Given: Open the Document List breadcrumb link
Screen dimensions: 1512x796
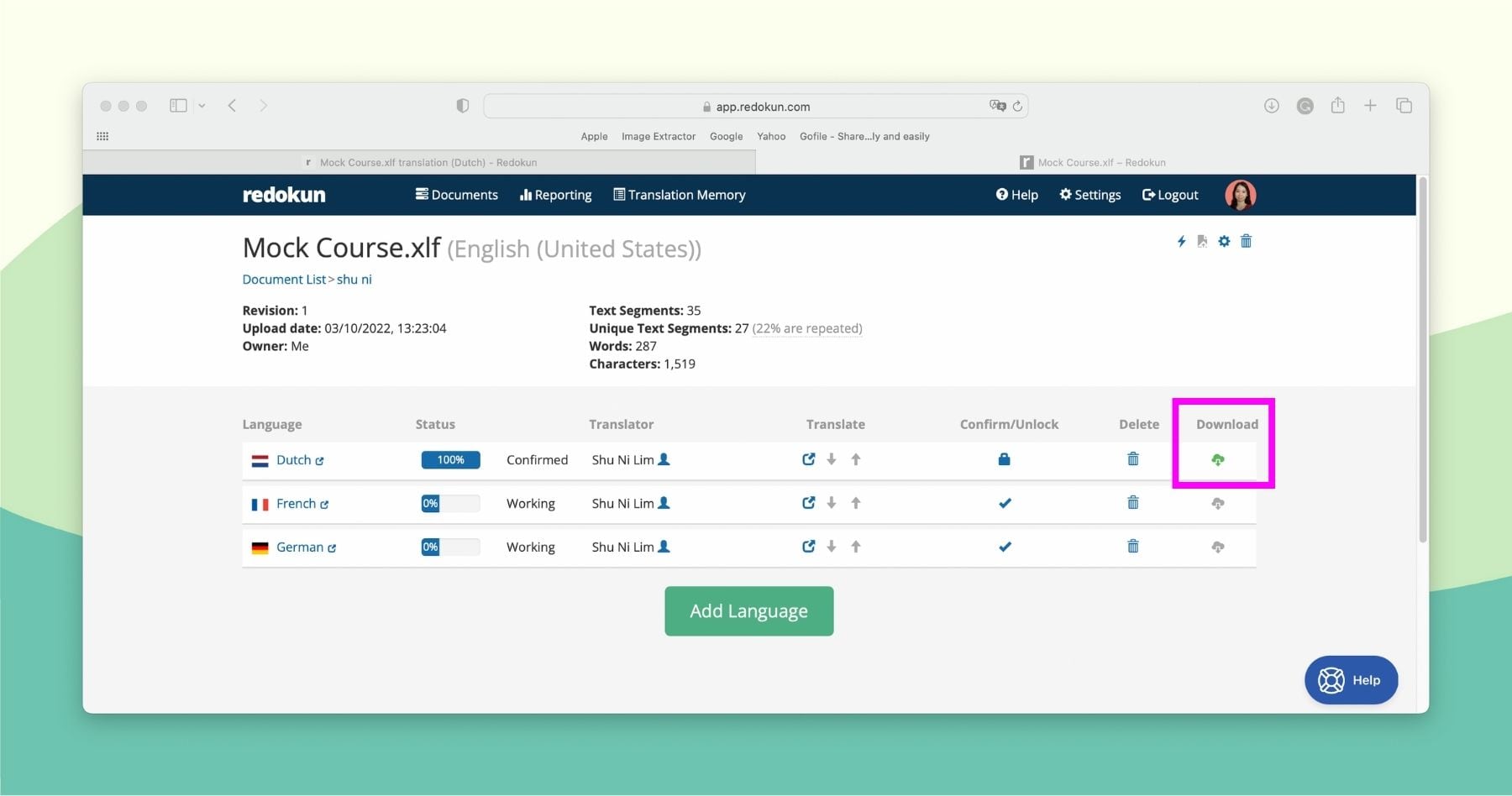Looking at the screenshot, I should [x=284, y=279].
